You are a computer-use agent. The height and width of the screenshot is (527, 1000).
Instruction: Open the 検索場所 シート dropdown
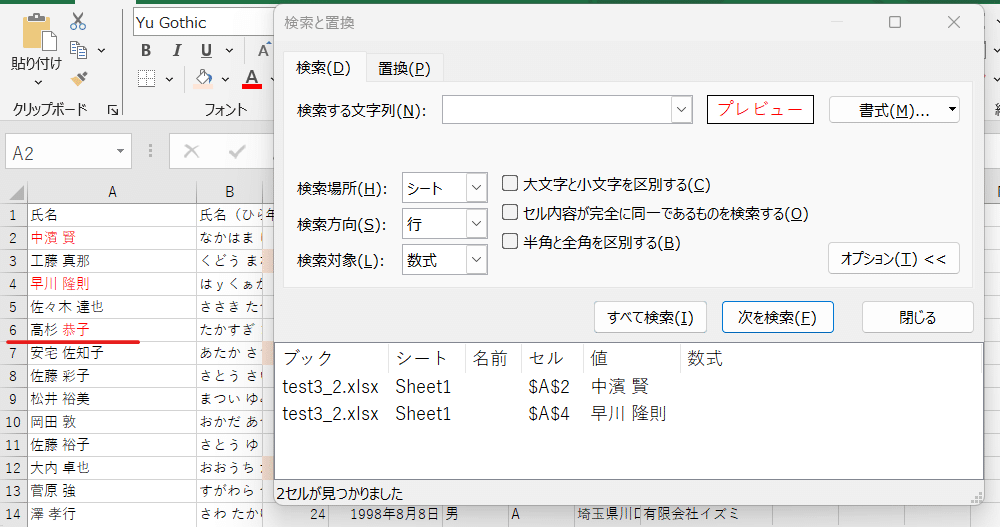tap(476, 188)
